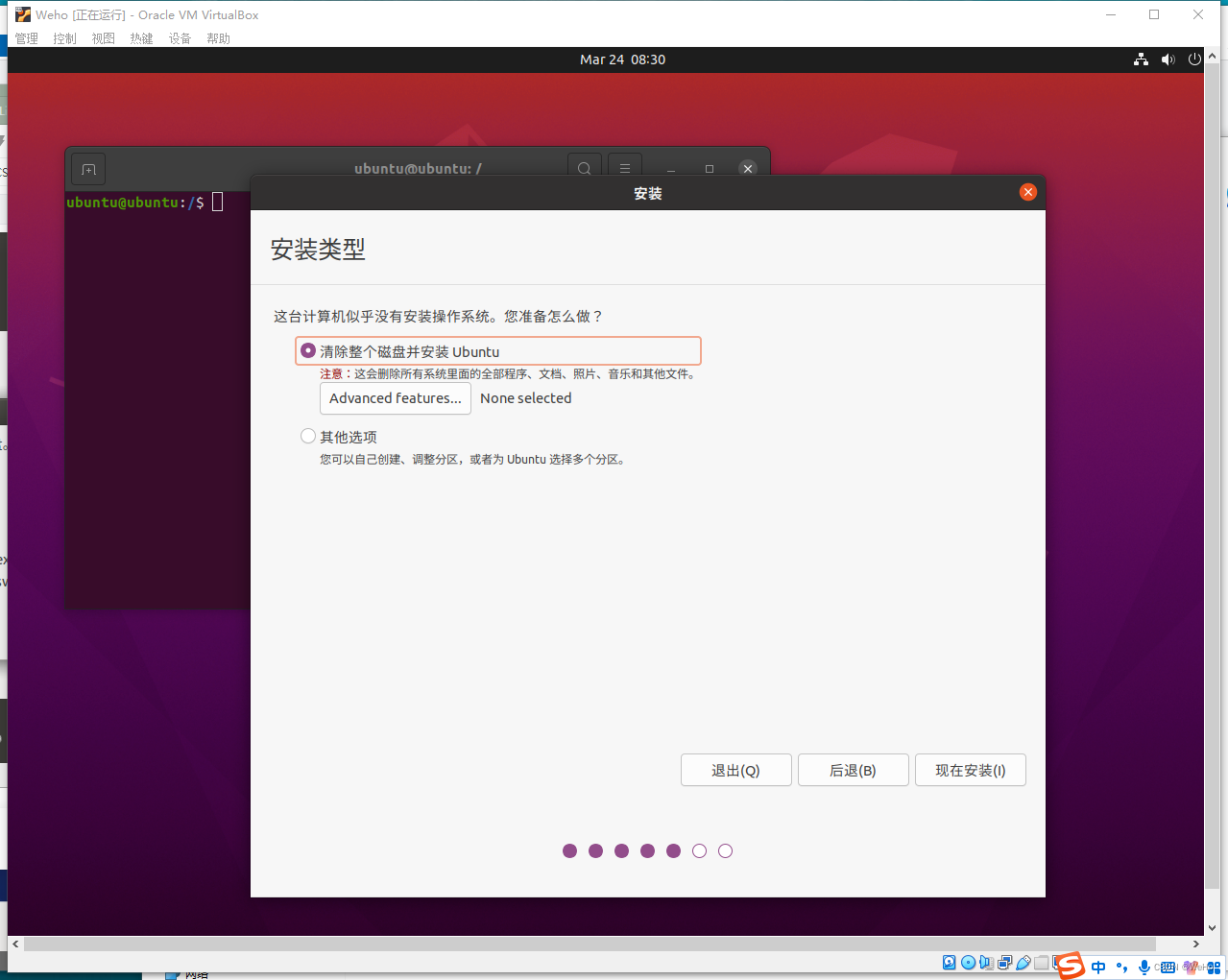Maximize the ubuntu terminal window
Image resolution: width=1228 pixels, height=980 pixels.
tap(710, 169)
